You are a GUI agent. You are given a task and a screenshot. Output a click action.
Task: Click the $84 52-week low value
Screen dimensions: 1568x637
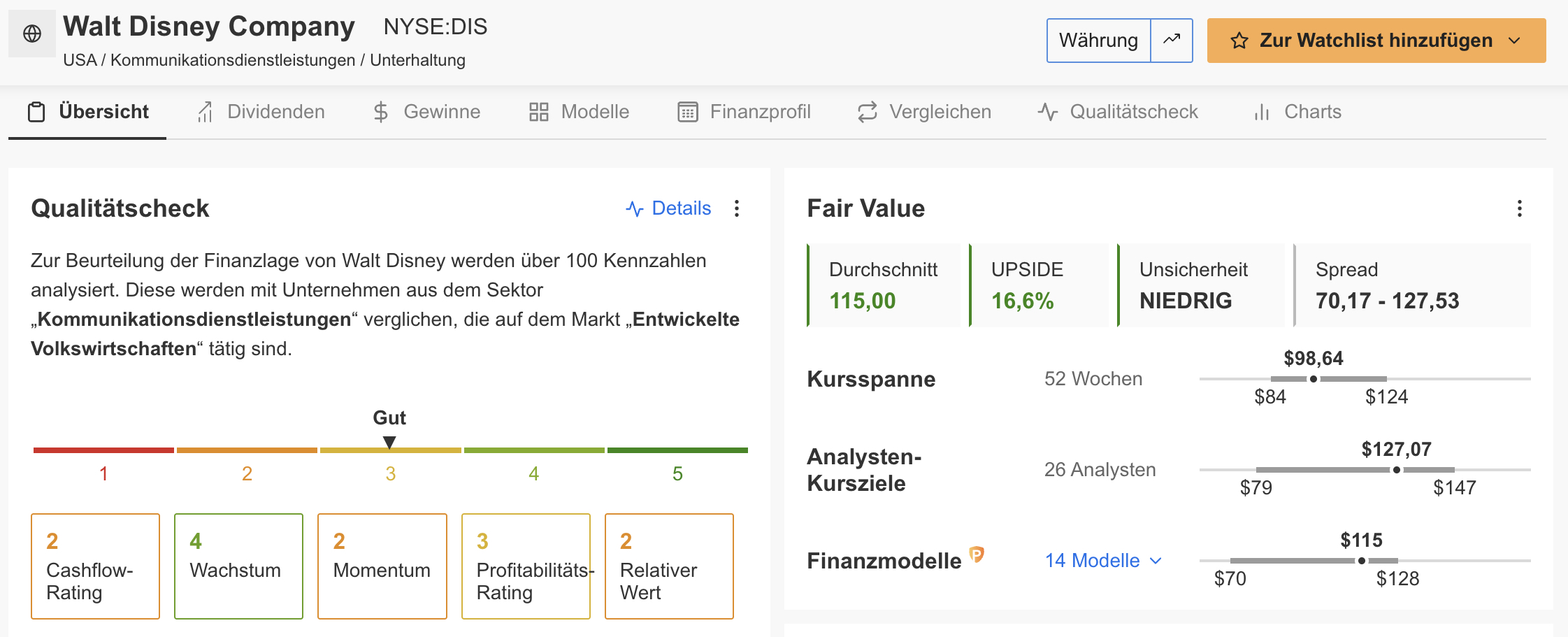pyautogui.click(x=1270, y=397)
